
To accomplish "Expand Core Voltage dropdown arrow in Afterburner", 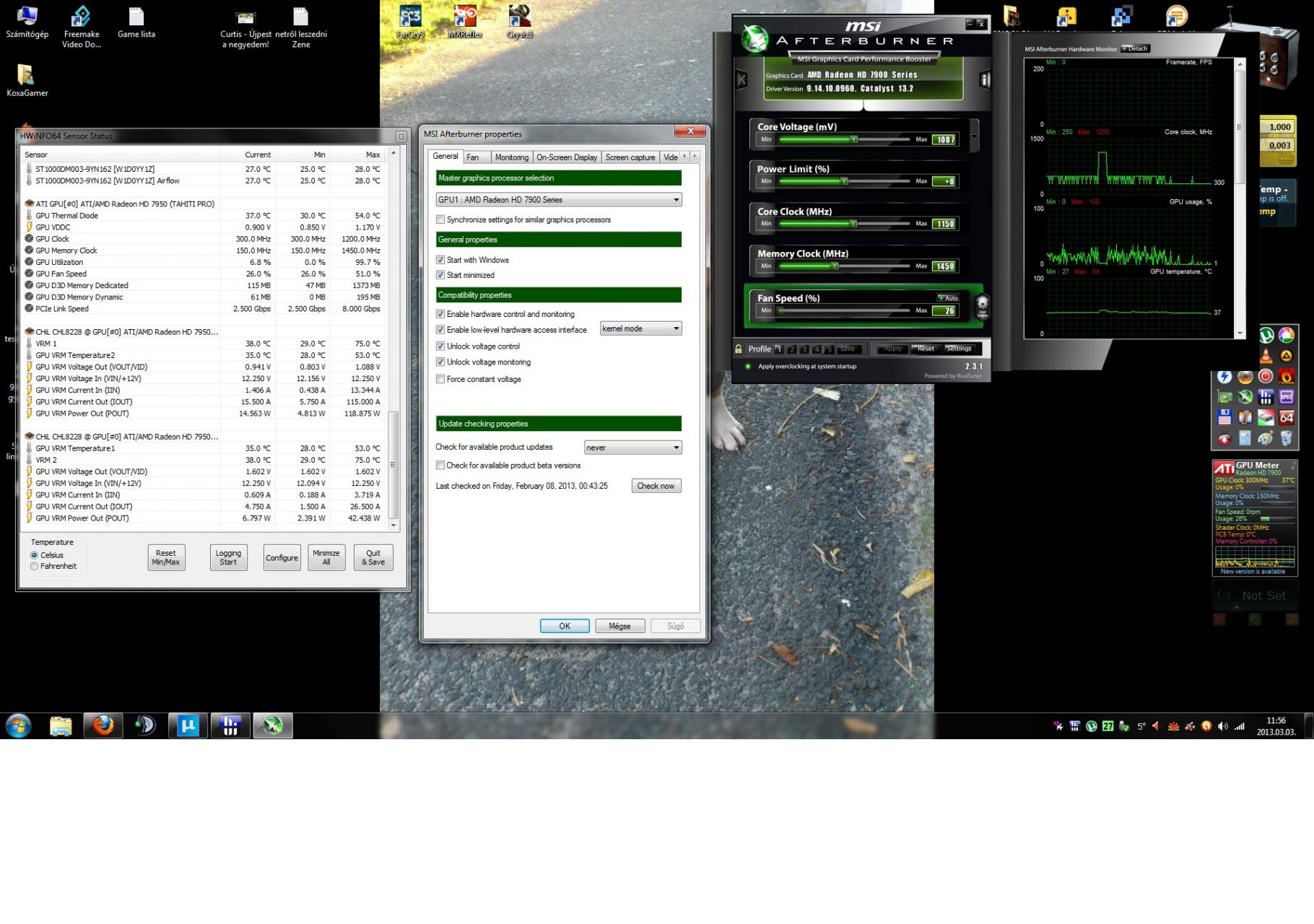I will pyautogui.click(x=974, y=136).
